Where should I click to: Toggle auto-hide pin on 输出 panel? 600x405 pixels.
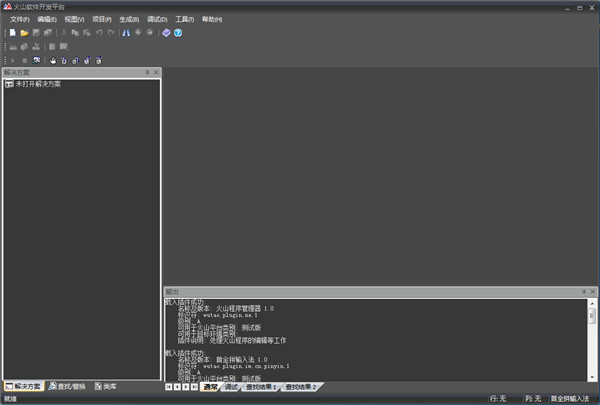pos(583,291)
